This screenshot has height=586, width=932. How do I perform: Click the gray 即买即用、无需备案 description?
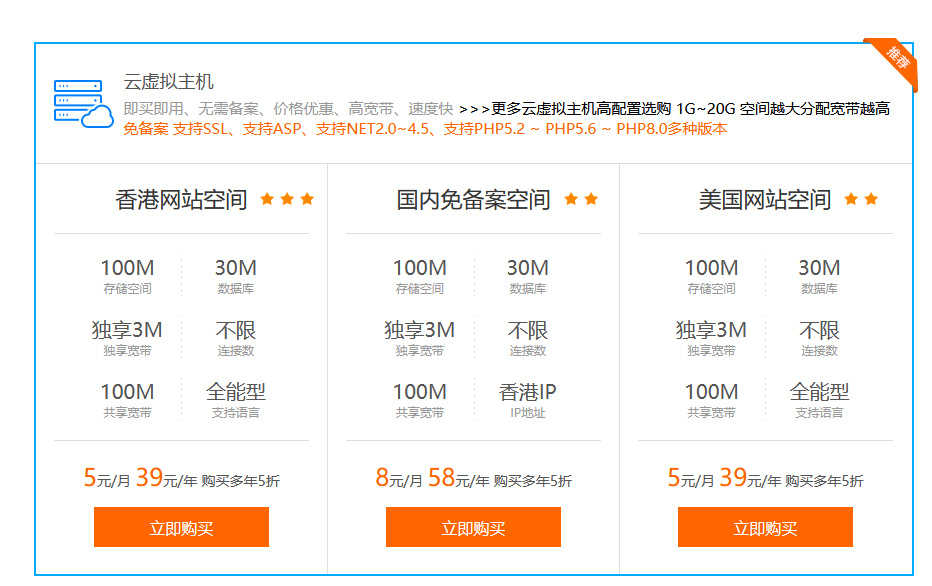coord(288,109)
